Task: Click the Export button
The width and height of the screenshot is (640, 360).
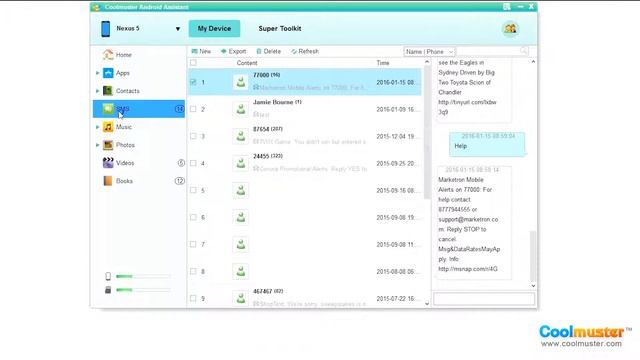Action: coord(233,51)
